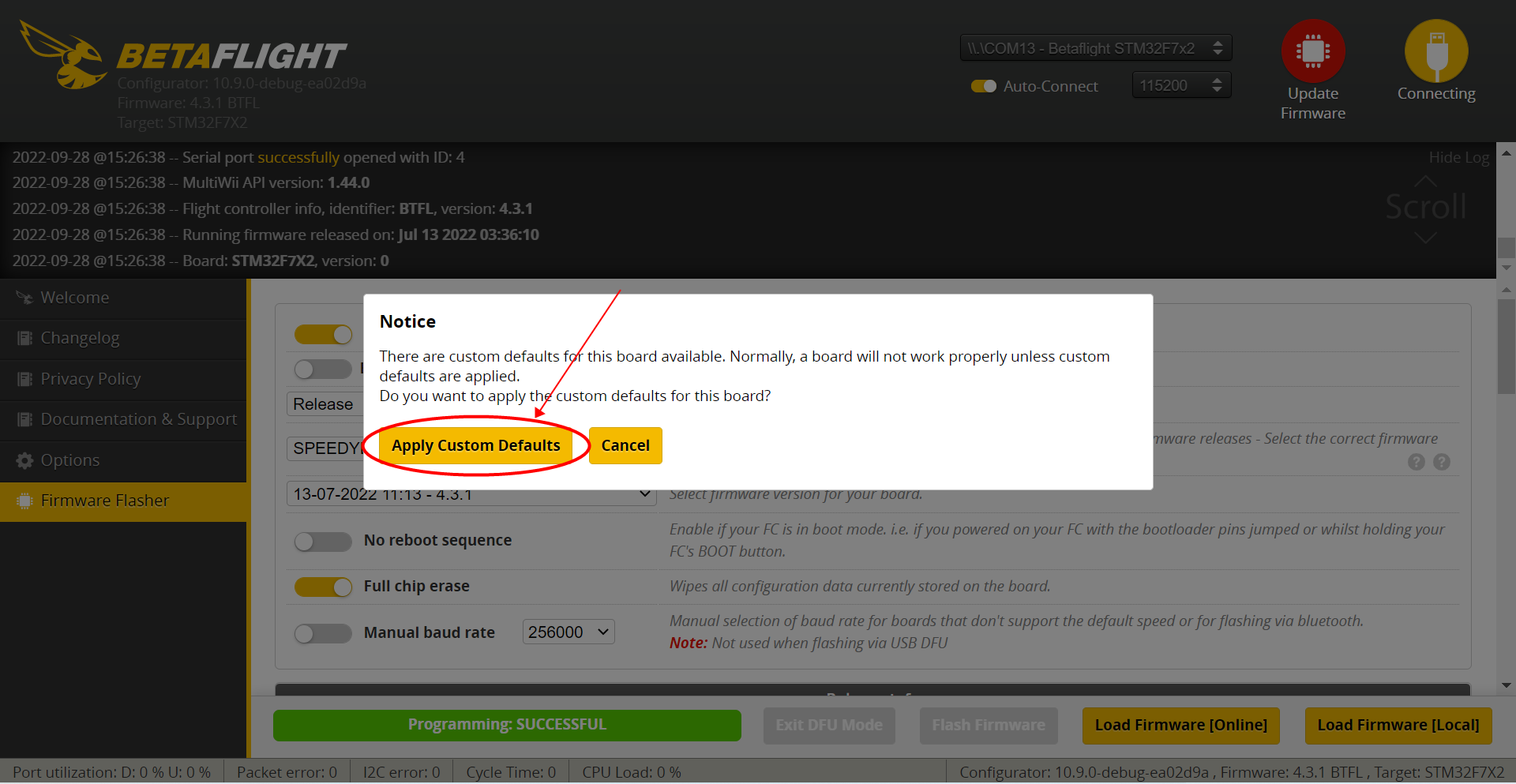
Task: Toggle the Auto-Connect switch
Action: [x=984, y=86]
